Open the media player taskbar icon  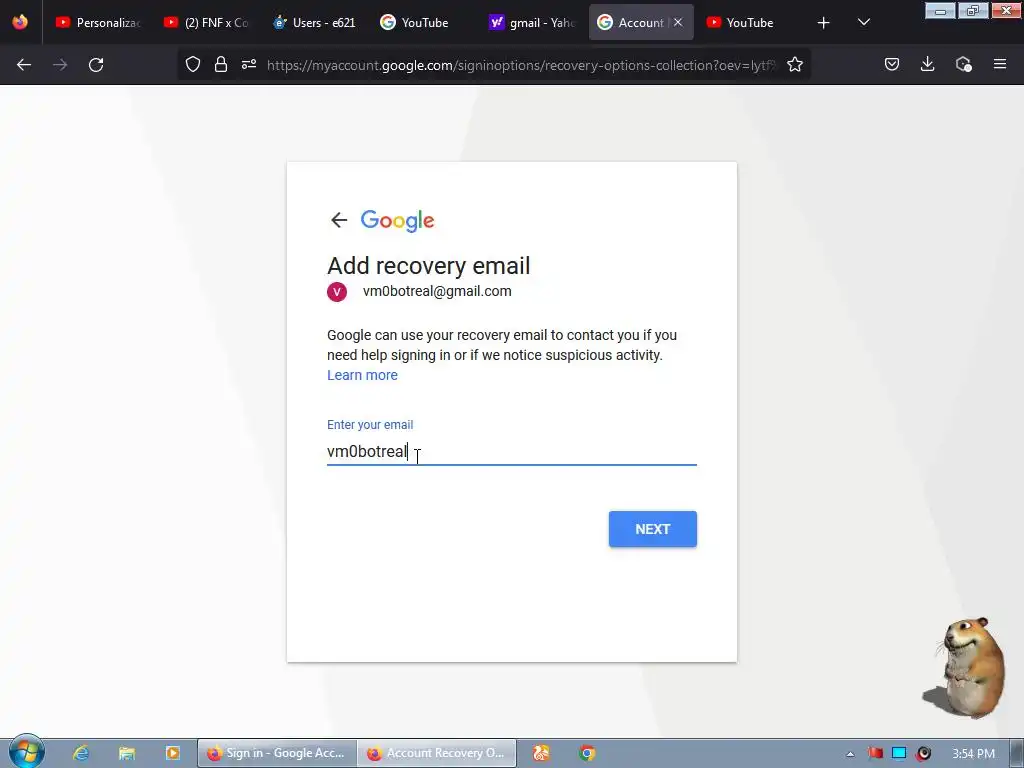pos(172,753)
